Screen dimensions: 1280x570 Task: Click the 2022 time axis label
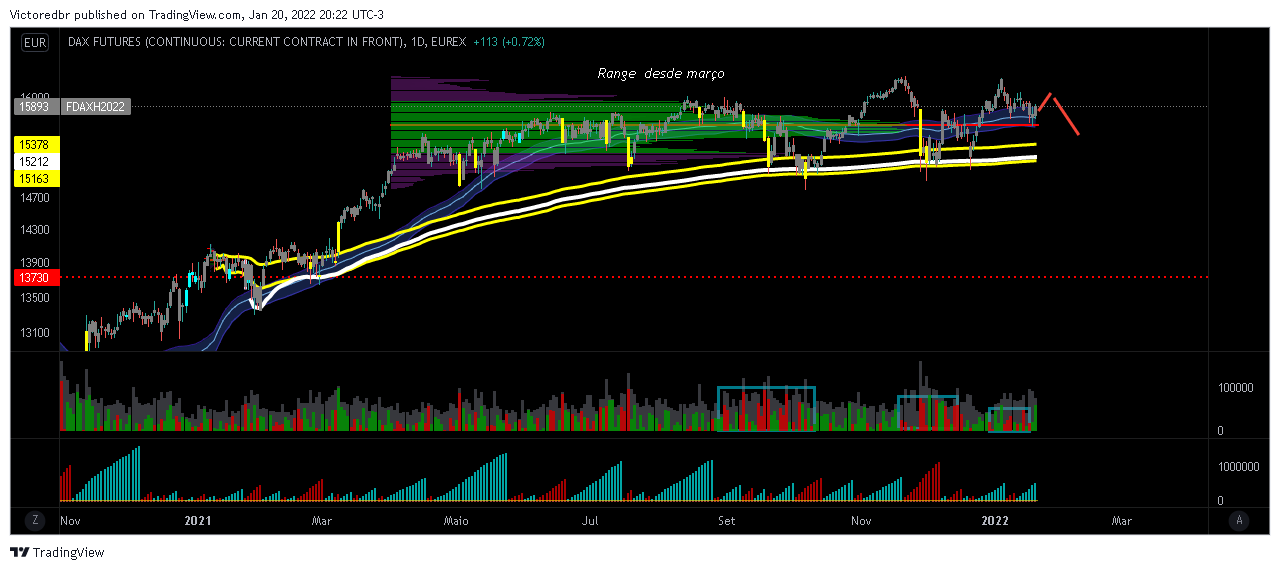click(995, 521)
